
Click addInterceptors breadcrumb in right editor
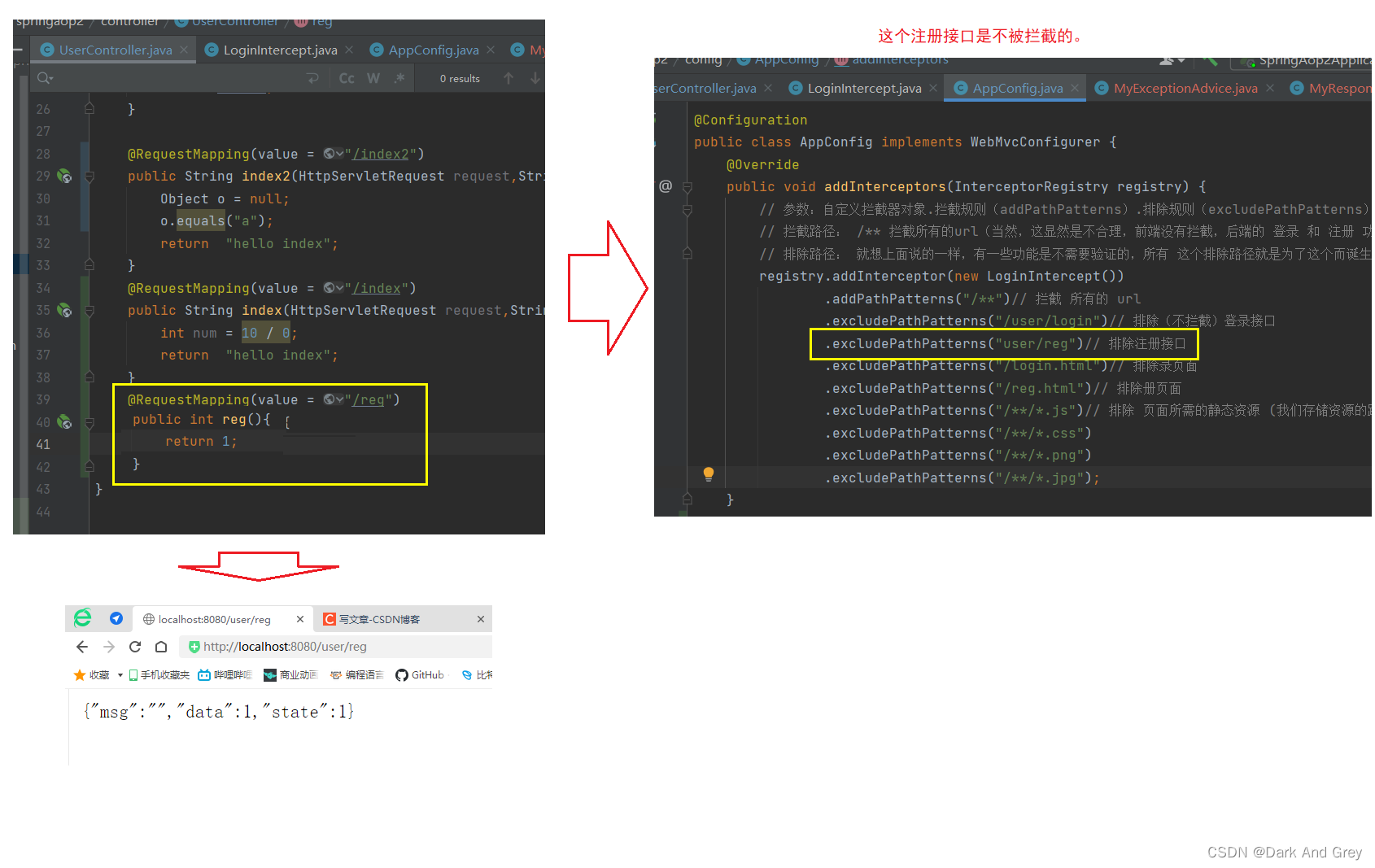[892, 60]
